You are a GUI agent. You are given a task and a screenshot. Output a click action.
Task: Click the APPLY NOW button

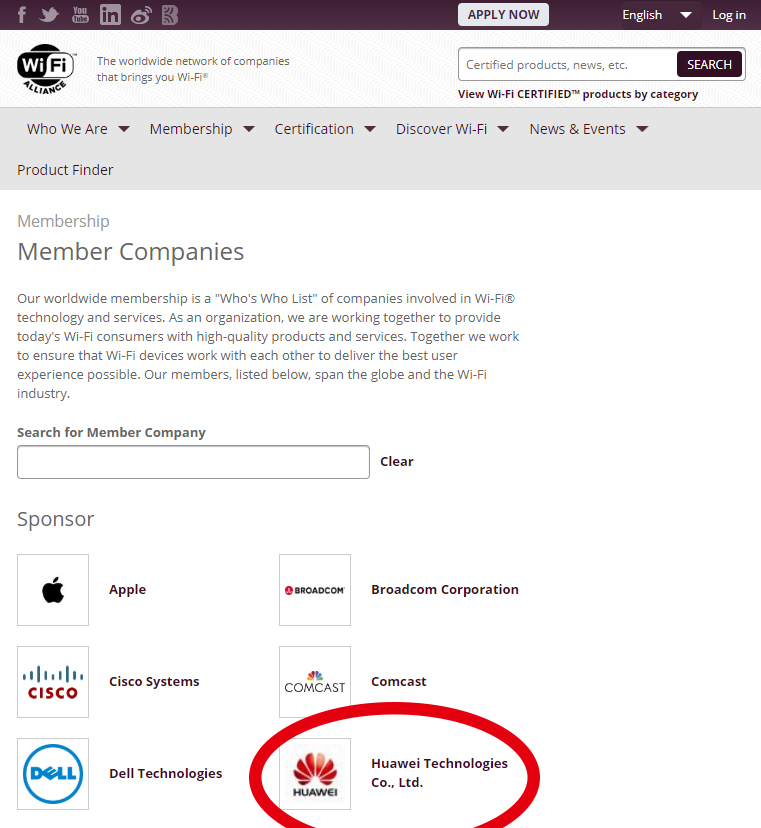[503, 15]
